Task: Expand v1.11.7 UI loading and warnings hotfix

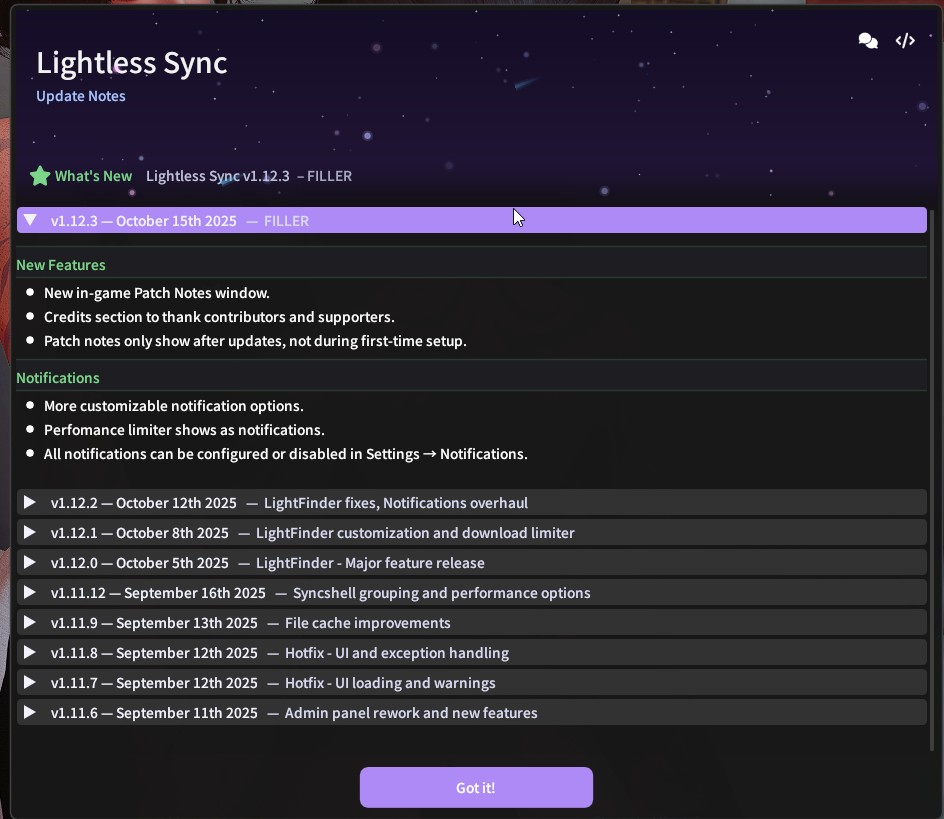Action: tap(30, 683)
